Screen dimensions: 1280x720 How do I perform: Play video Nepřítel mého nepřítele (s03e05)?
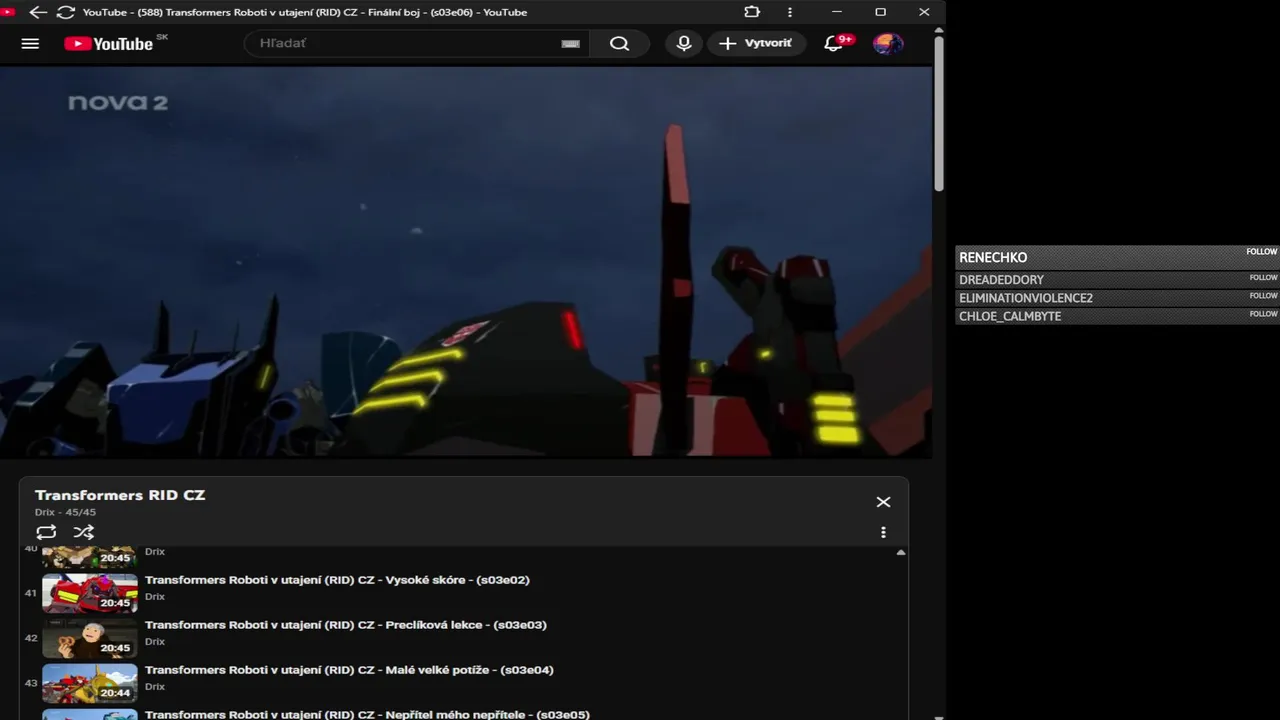[x=367, y=714]
